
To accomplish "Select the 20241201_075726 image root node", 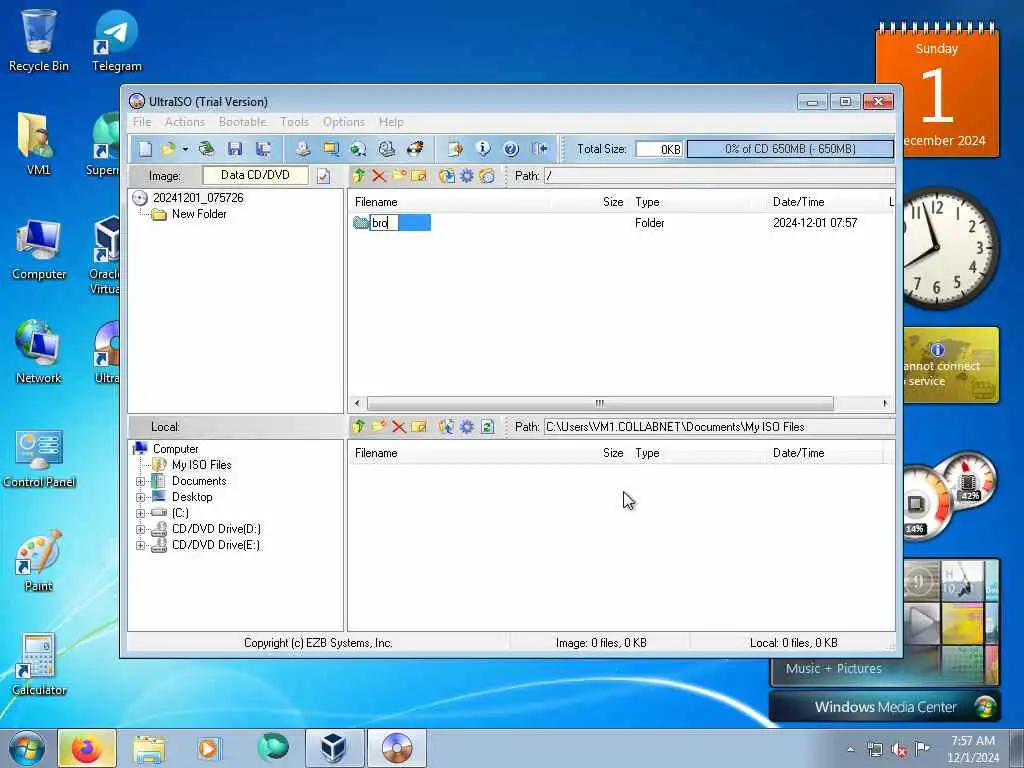I will point(198,198).
